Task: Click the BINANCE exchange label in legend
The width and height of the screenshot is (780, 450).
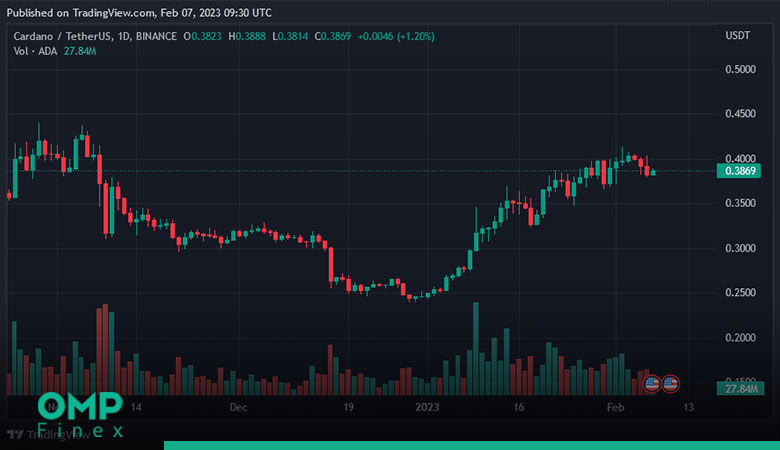Action: click(156, 36)
